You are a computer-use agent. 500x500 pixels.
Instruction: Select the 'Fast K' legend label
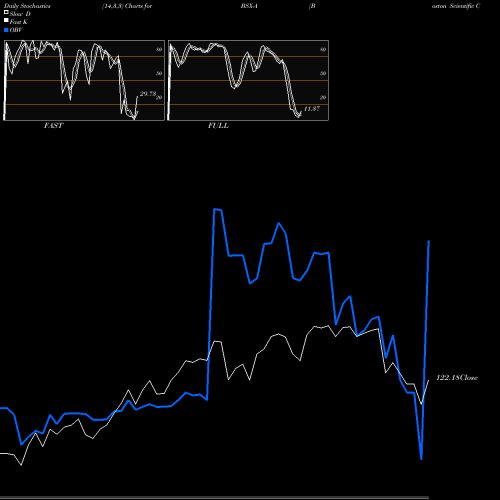tap(19, 22)
